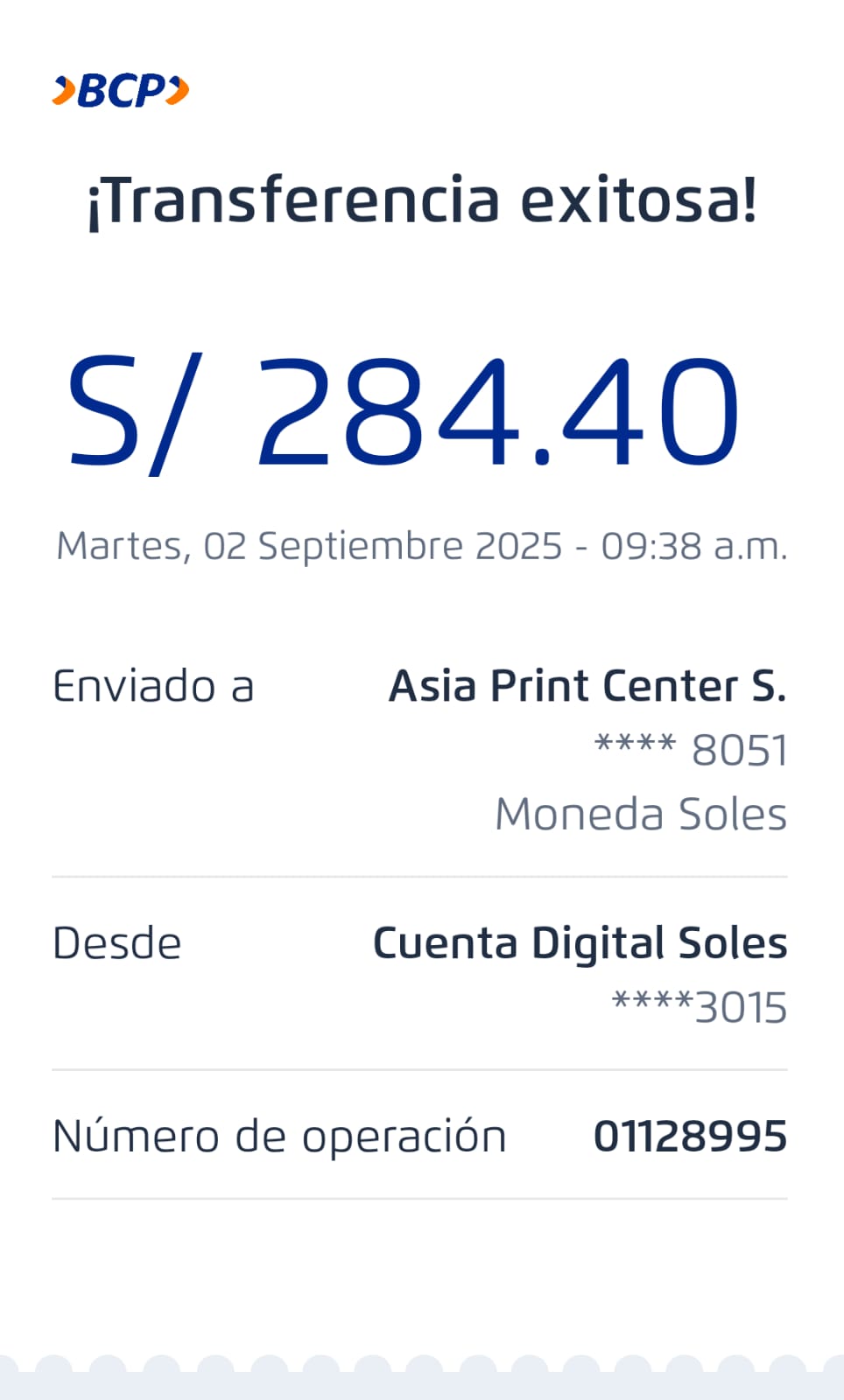The image size is (844, 1400).
Task: Select the operation number 01128995
Action: 690,1137
